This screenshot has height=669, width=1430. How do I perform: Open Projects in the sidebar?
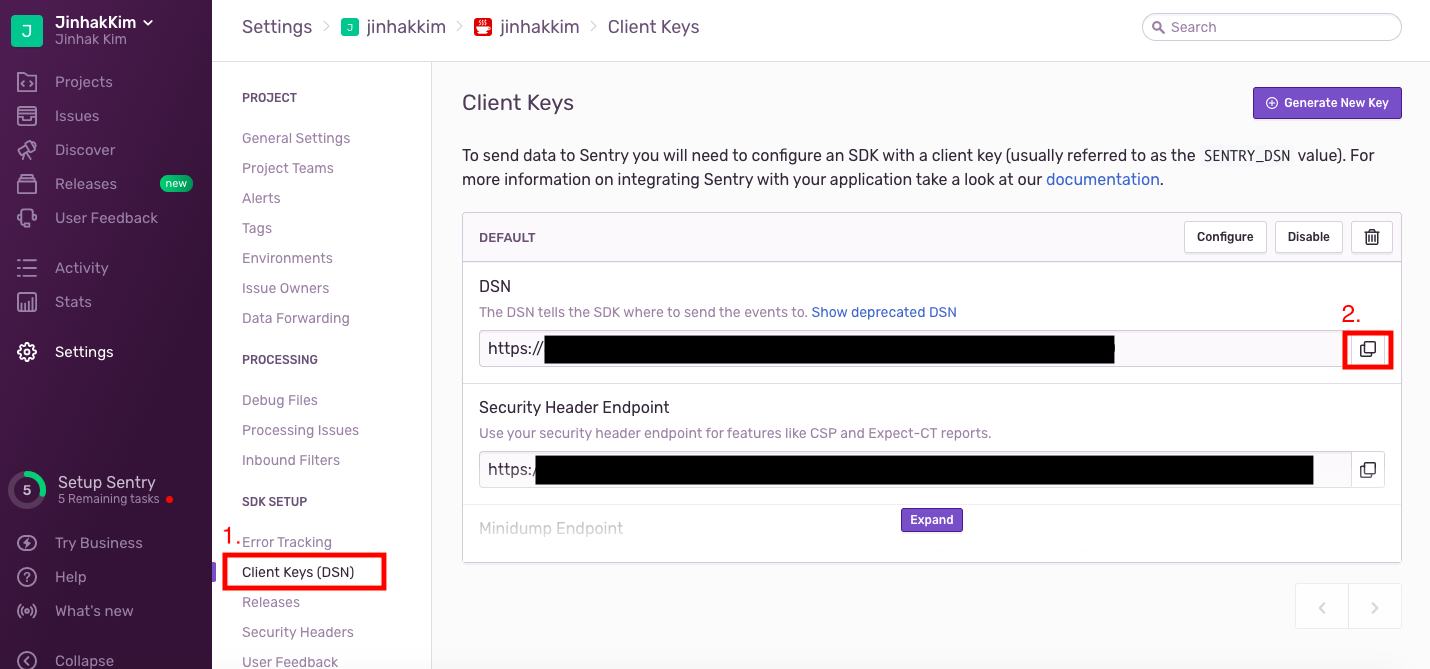83,82
